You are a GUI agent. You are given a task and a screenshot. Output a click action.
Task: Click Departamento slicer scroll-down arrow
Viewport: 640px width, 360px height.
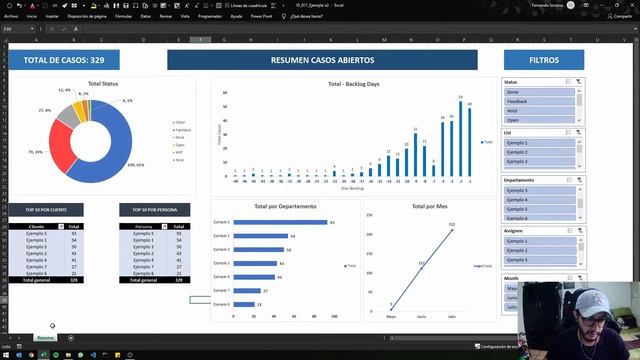pyautogui.click(x=580, y=218)
